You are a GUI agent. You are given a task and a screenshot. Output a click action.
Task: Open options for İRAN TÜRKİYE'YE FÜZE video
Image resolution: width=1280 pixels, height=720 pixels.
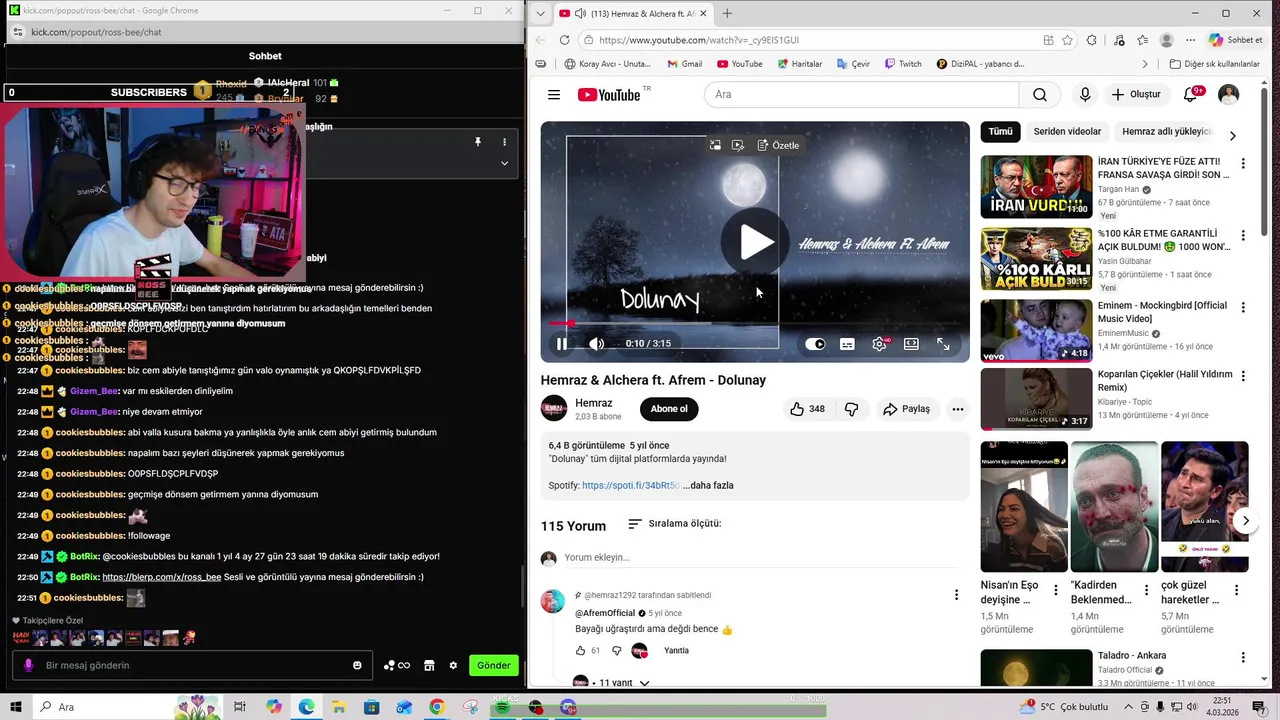point(1243,163)
